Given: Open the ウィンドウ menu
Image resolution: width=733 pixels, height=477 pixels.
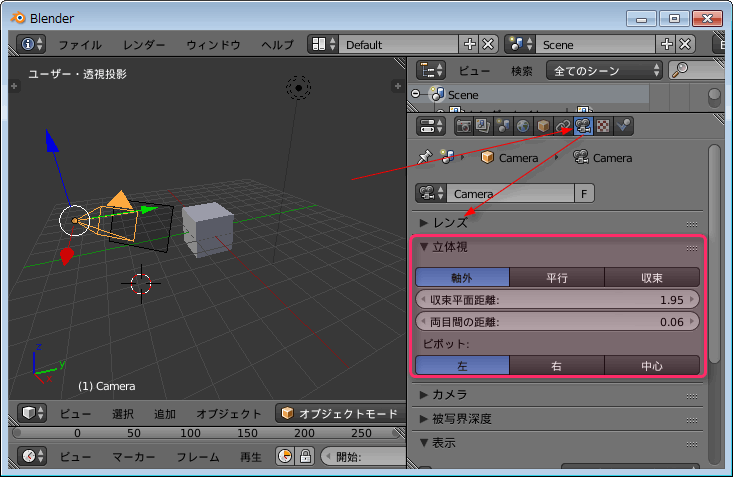Looking at the screenshot, I should (x=213, y=45).
